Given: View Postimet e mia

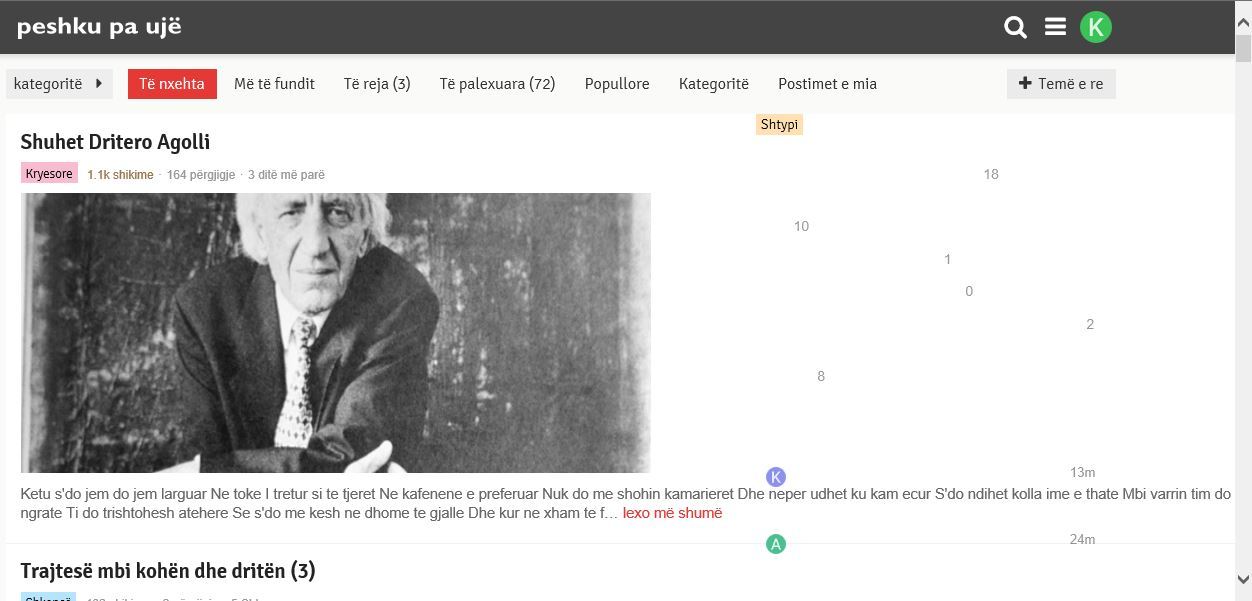Looking at the screenshot, I should point(827,84).
